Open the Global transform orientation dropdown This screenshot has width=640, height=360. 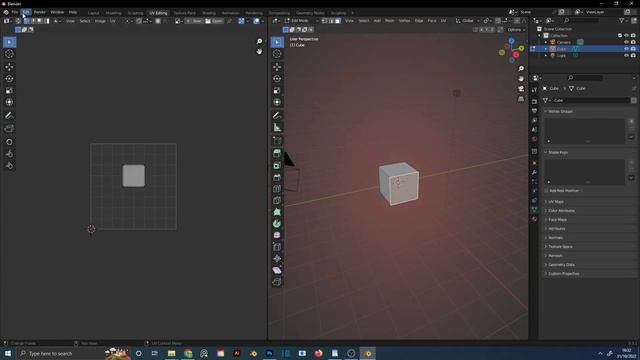(468, 21)
